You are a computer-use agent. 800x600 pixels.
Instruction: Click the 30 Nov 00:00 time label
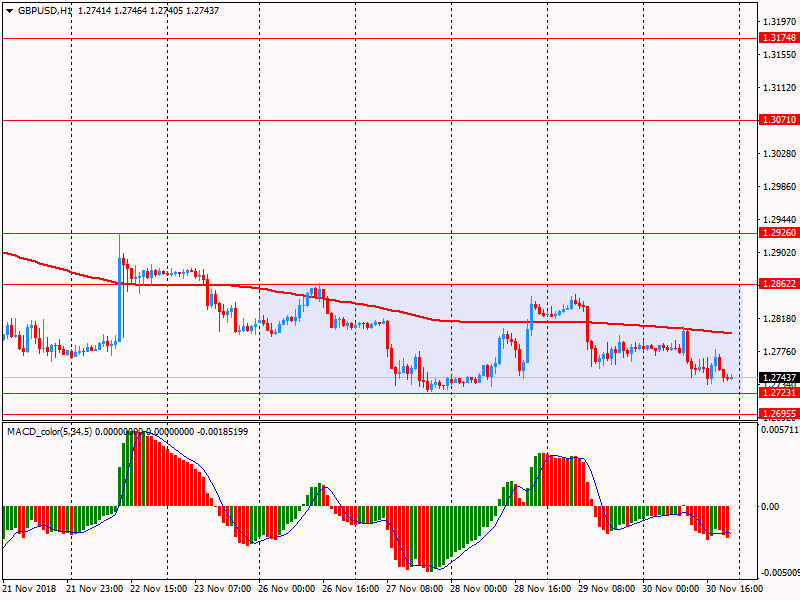pyautogui.click(x=670, y=588)
